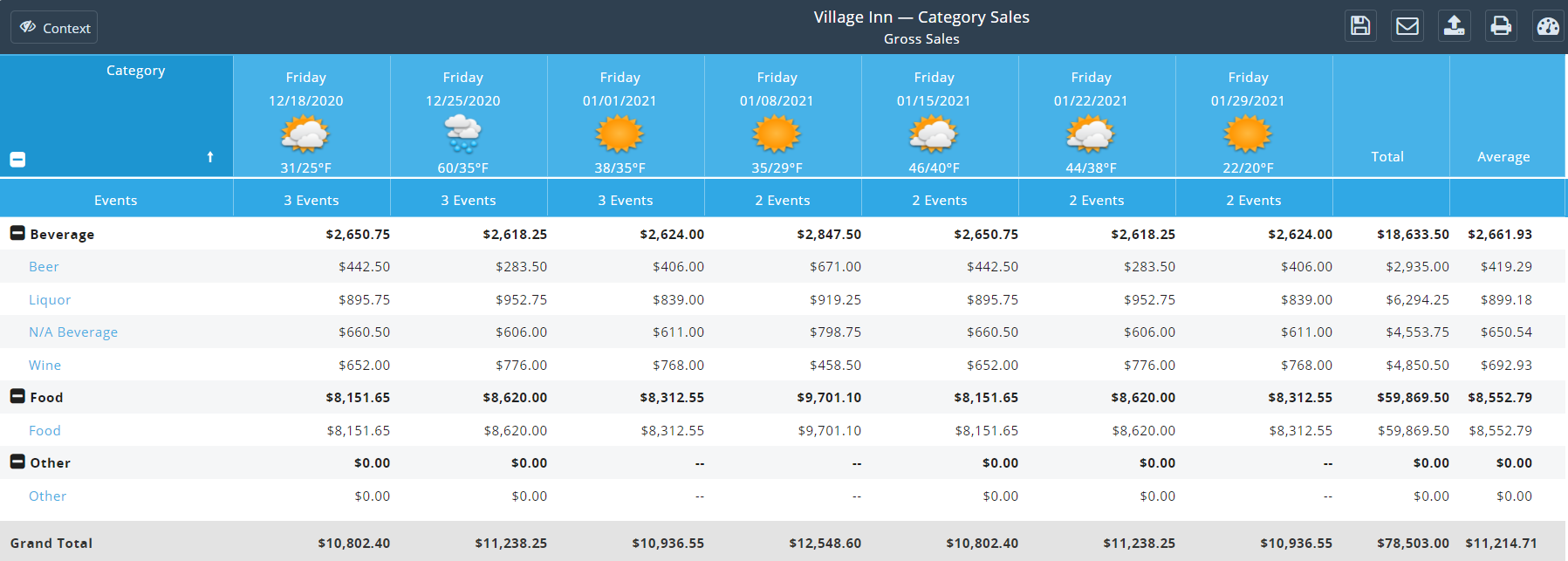The height and width of the screenshot is (561, 1568).
Task: Open the N/A Beverage link
Action: point(73,332)
